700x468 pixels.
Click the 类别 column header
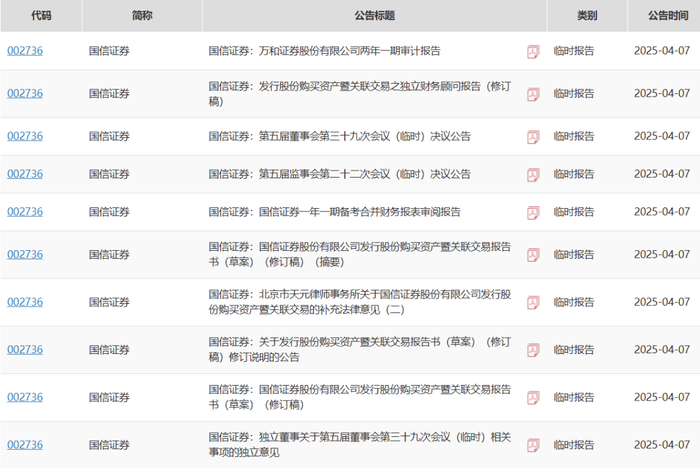587,16
